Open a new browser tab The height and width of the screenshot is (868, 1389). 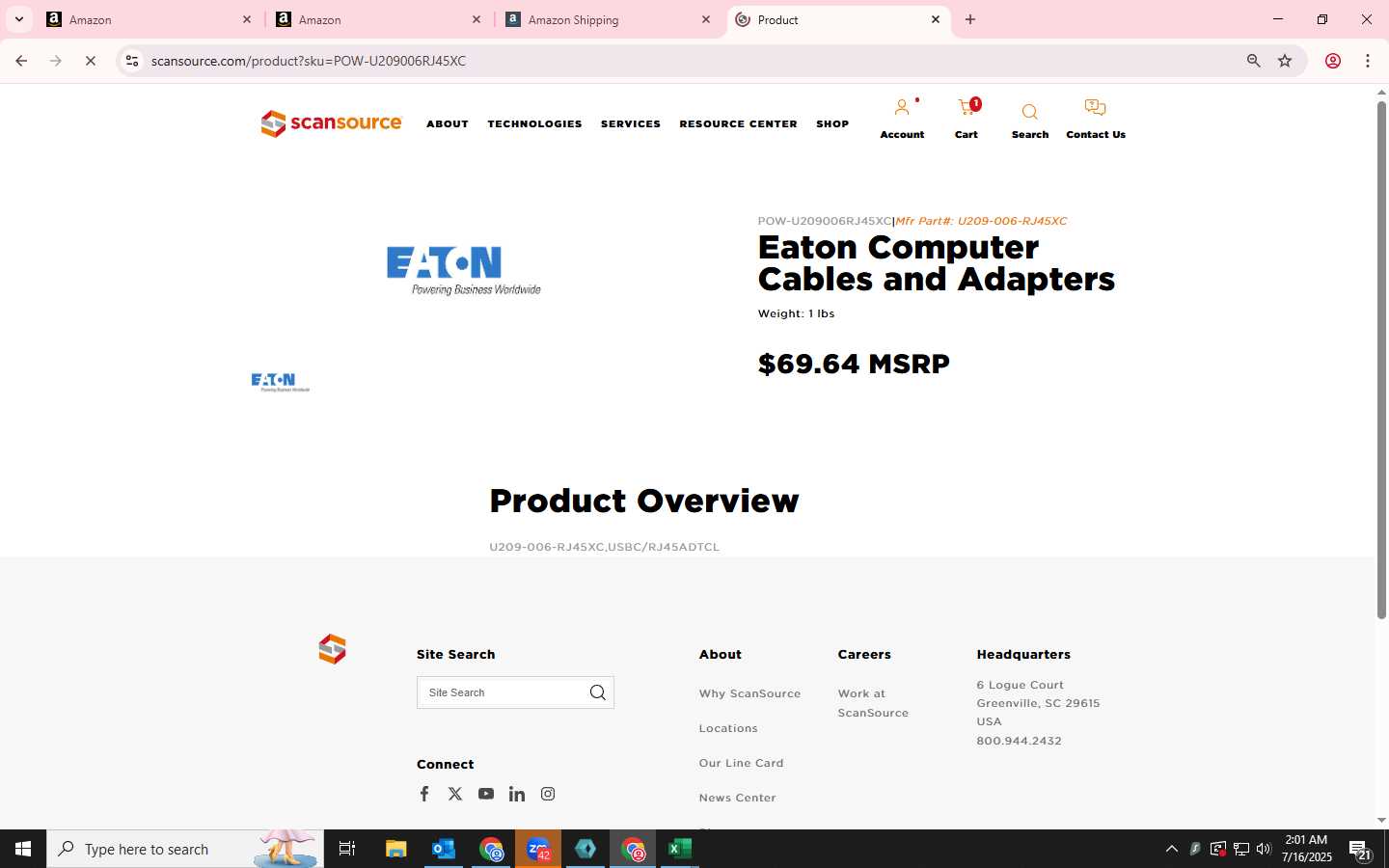[x=970, y=19]
